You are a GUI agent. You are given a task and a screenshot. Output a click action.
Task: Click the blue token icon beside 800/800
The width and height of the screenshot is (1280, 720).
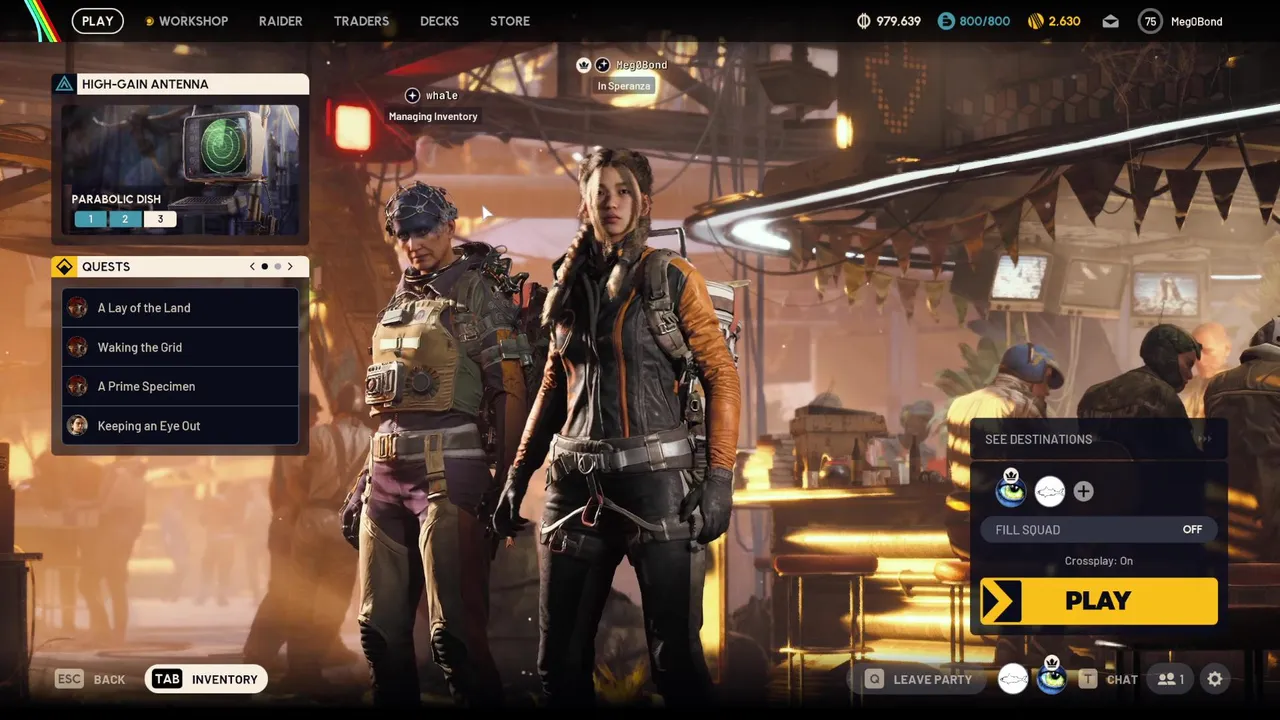click(x=946, y=21)
